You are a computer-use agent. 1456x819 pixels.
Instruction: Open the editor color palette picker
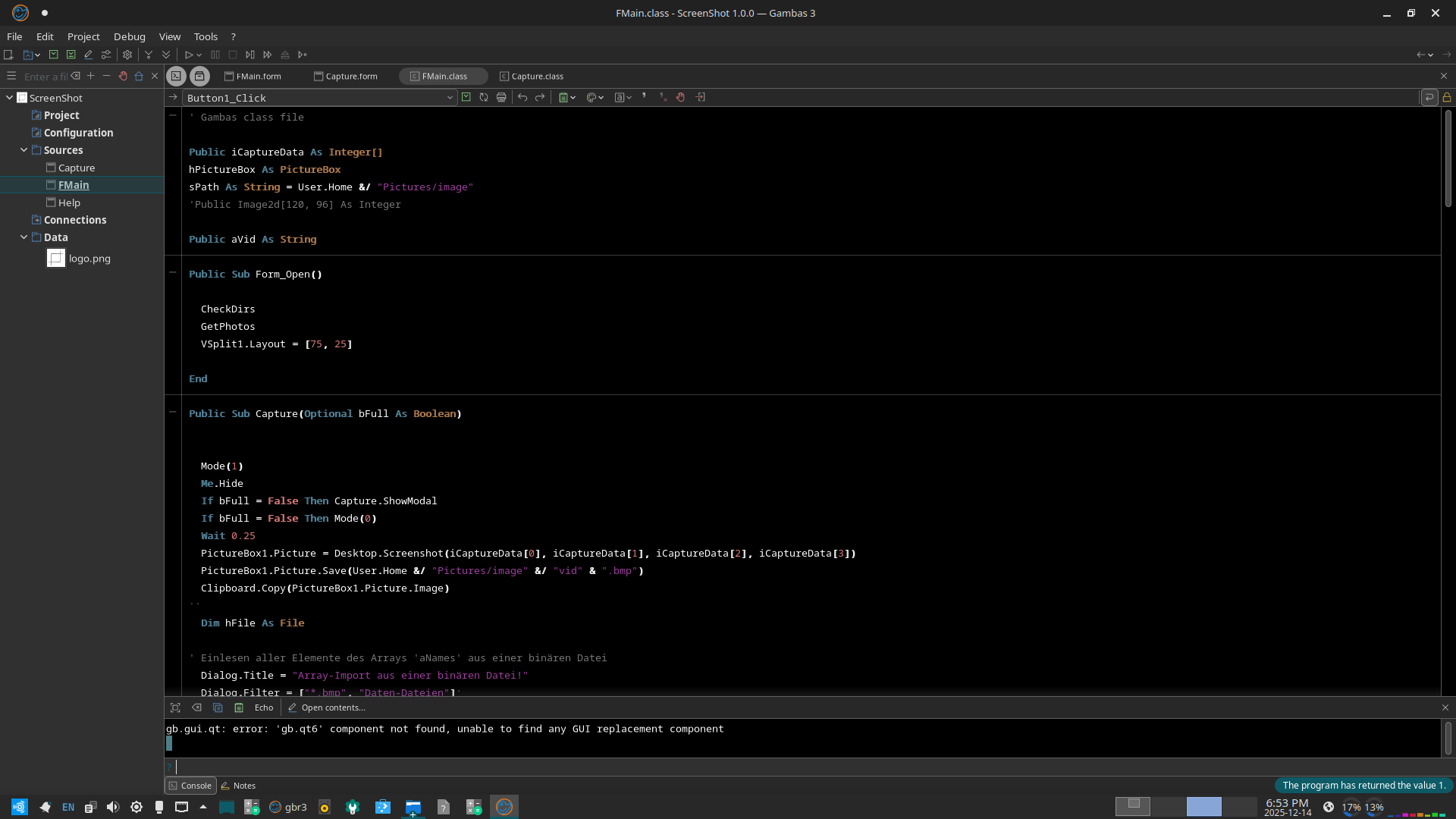click(x=593, y=97)
